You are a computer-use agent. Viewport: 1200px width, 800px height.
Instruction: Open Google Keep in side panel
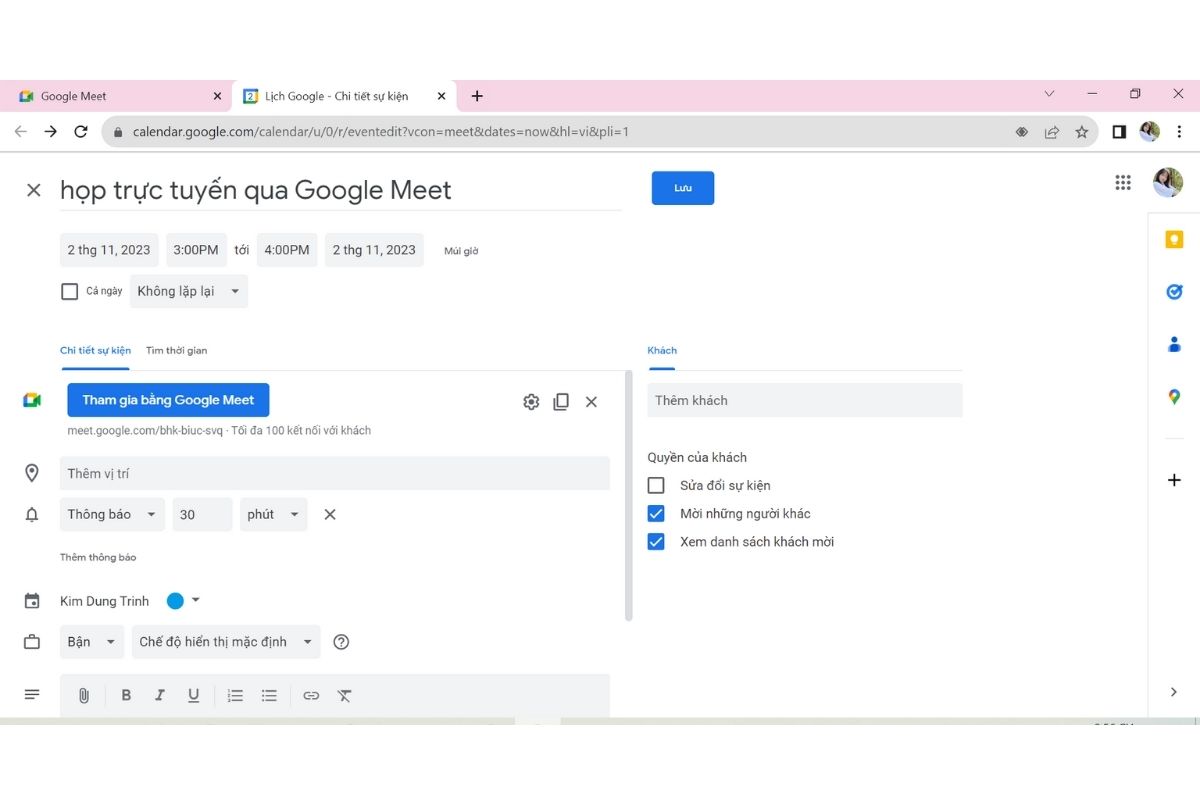point(1174,239)
